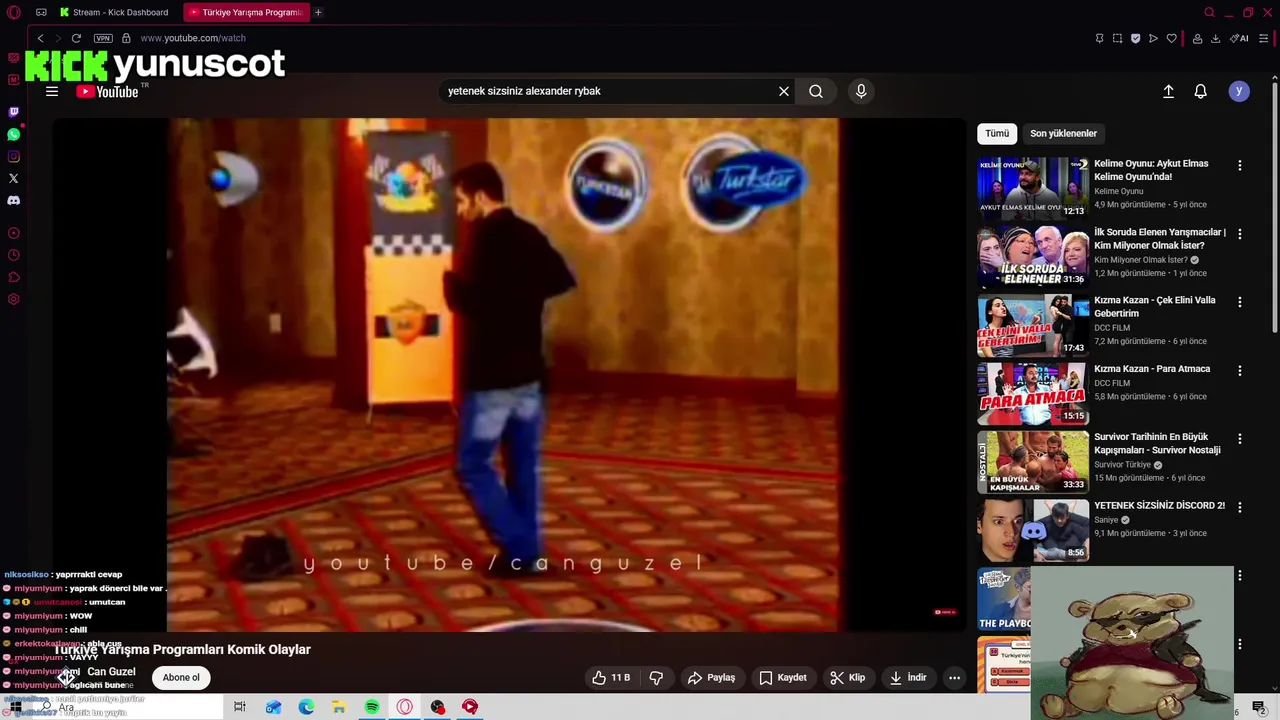Open the ad blocker shield icon
The width and height of the screenshot is (1280, 720).
click(x=1135, y=38)
